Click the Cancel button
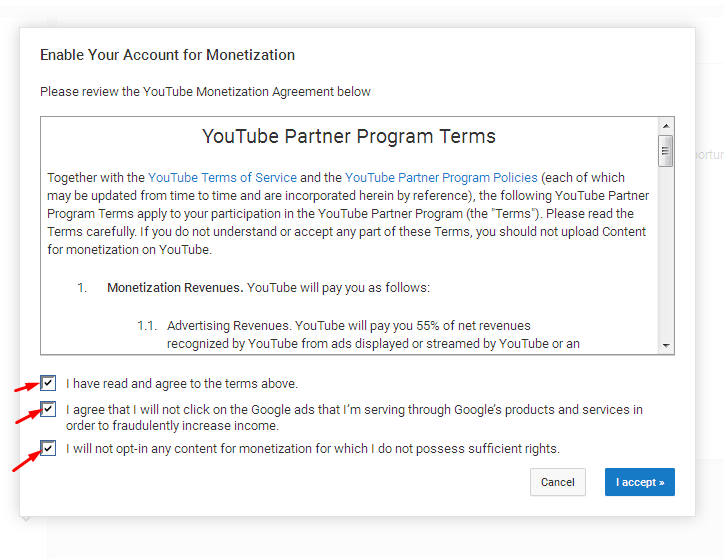Viewport: 724px width, 559px height. [557, 482]
